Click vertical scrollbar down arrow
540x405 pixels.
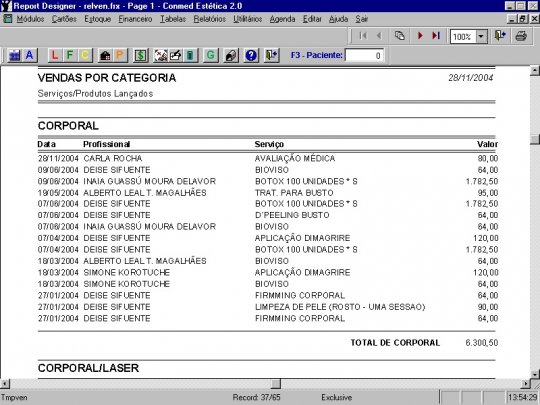pyautogui.click(x=534, y=374)
